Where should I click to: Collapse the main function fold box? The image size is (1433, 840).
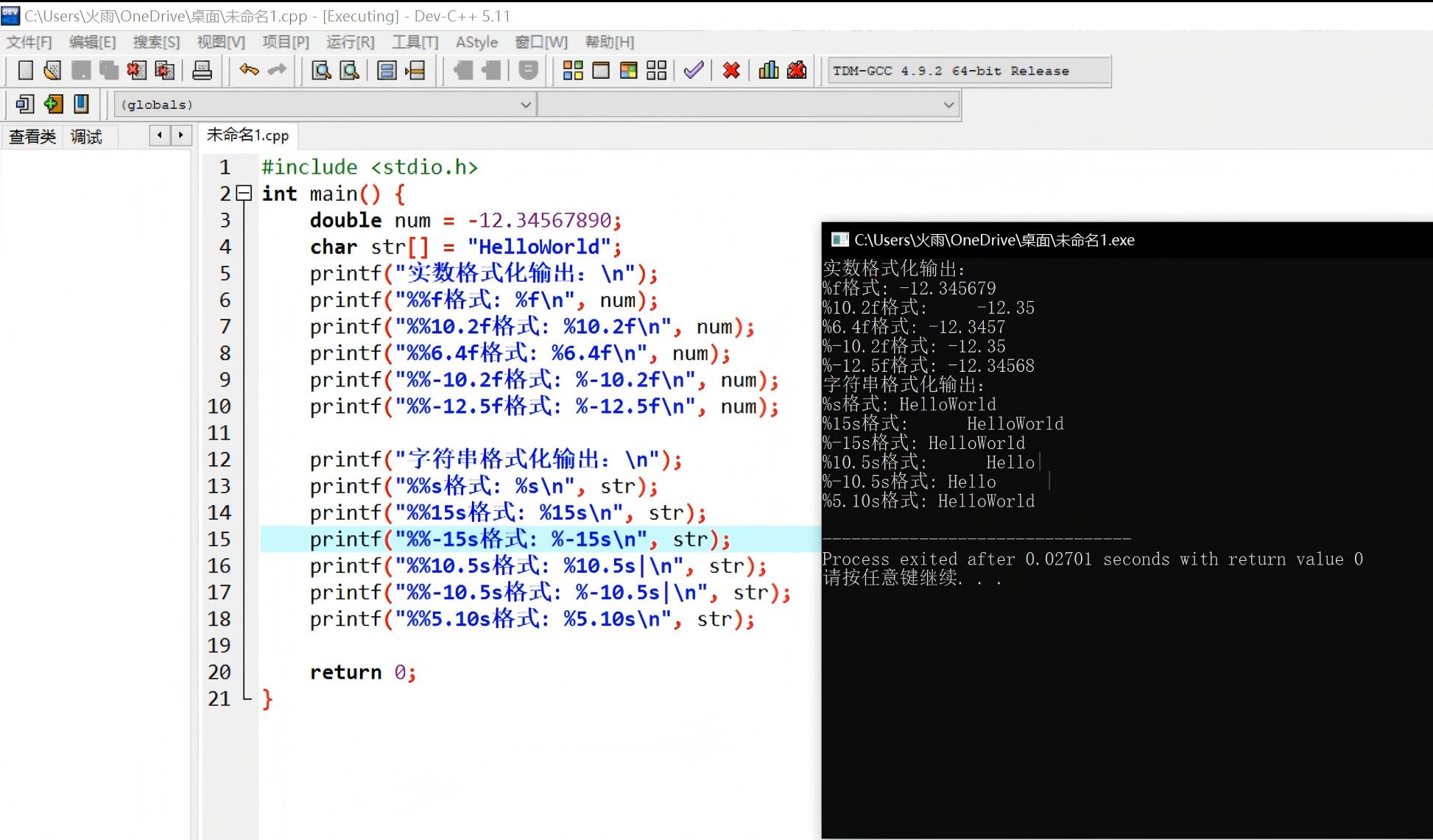pos(245,194)
